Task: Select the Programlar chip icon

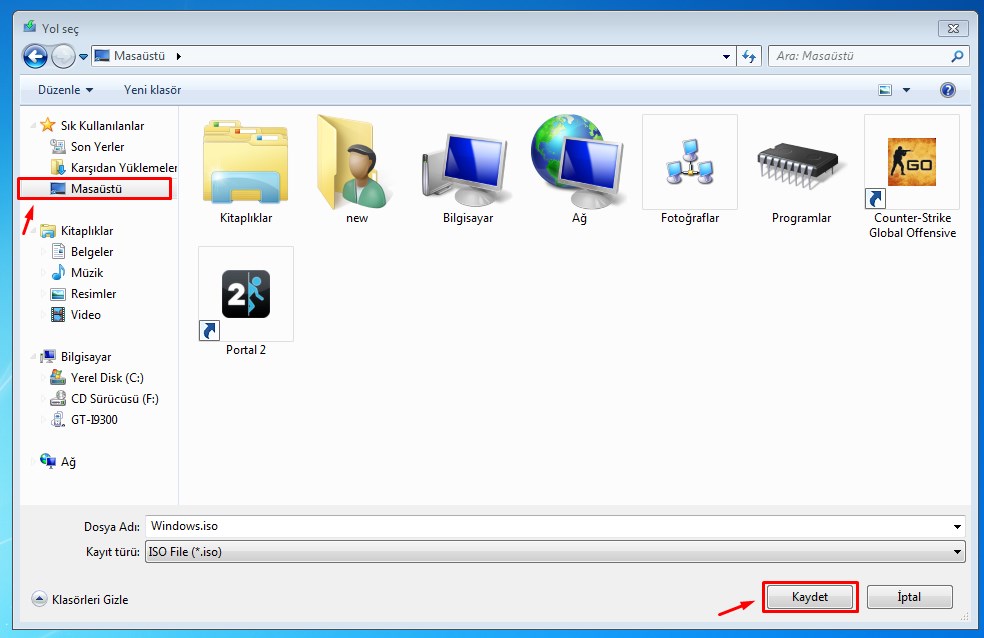Action: tap(801, 162)
